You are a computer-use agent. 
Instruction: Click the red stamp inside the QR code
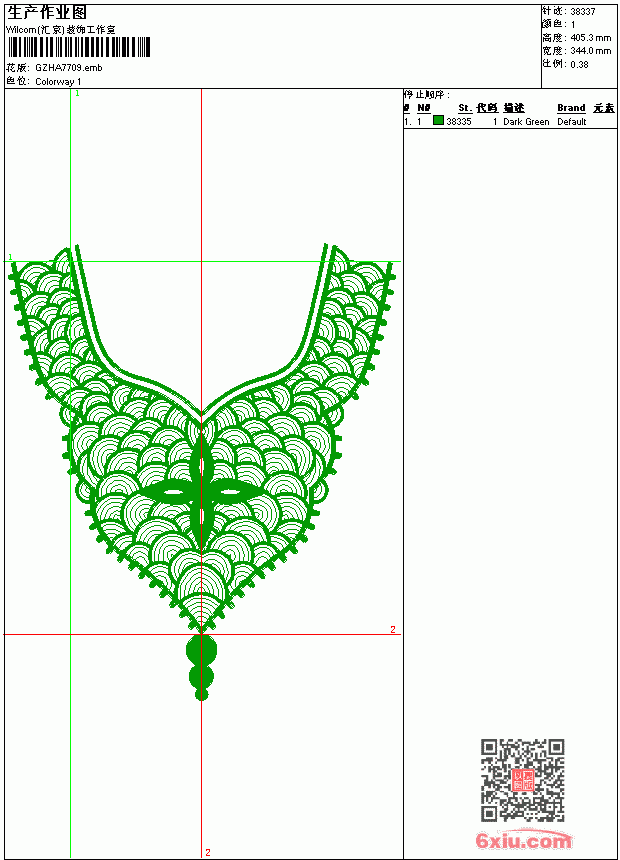tap(523, 780)
